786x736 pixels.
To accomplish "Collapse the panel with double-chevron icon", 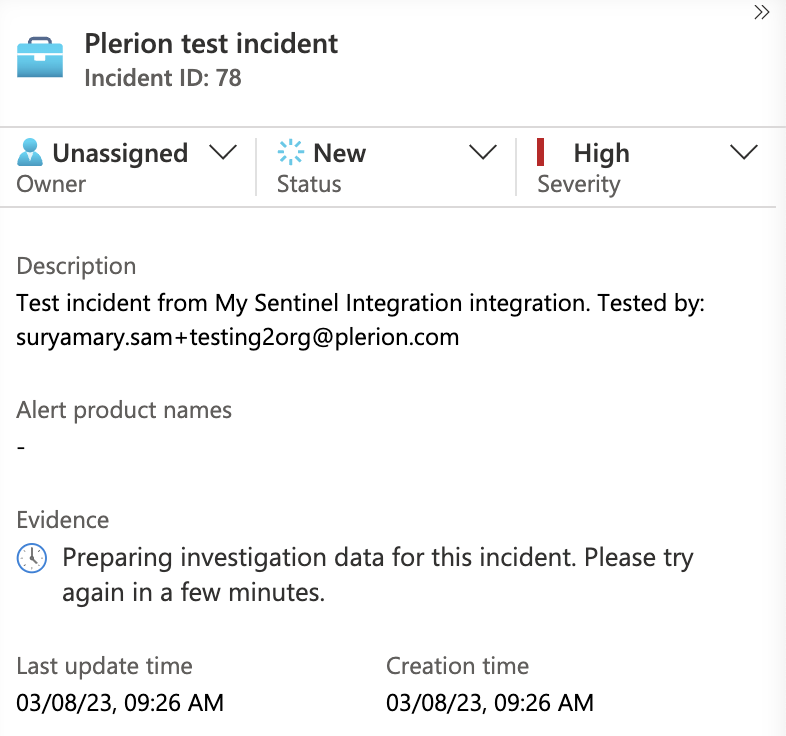I will pos(761,13).
